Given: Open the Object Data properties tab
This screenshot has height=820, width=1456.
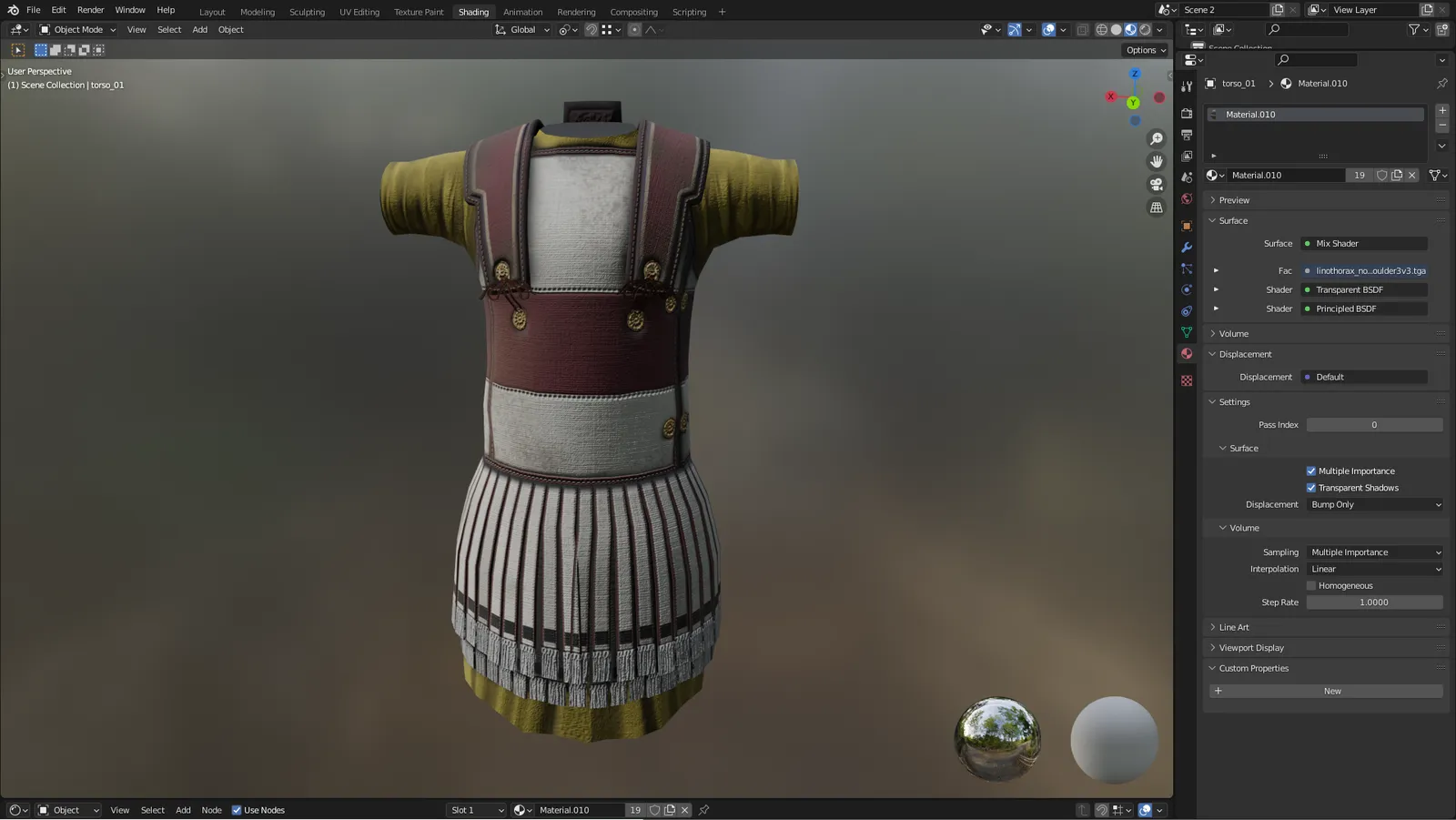Looking at the screenshot, I should pos(1187,332).
